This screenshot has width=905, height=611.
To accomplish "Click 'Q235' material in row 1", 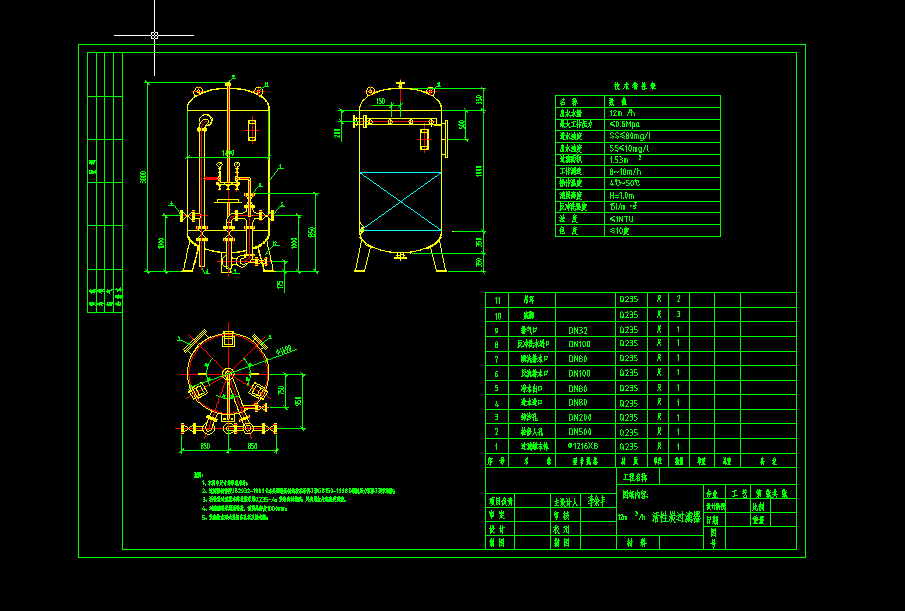I will coord(629,447).
